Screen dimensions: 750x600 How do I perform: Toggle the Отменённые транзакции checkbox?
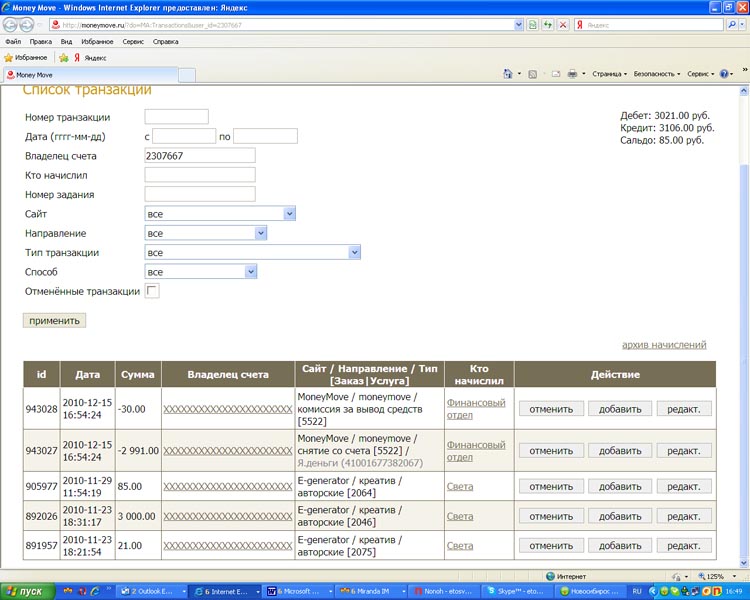[x=152, y=291]
